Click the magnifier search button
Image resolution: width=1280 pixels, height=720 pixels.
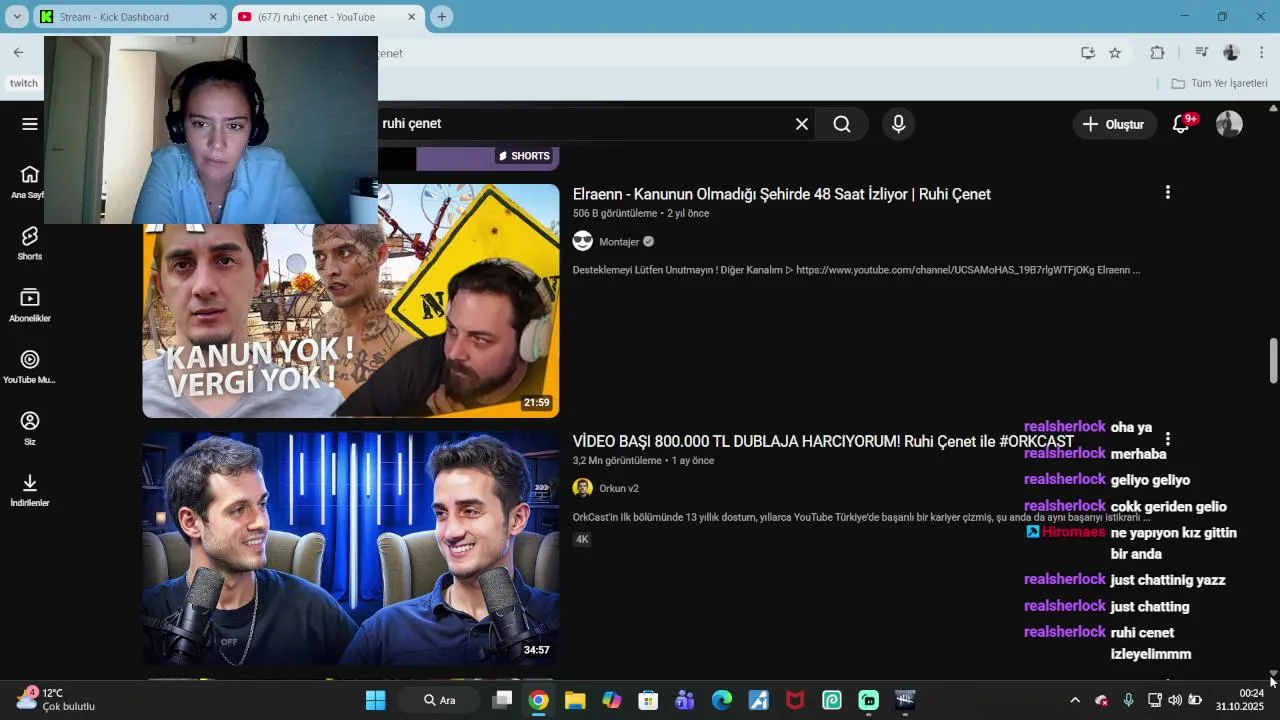842,124
